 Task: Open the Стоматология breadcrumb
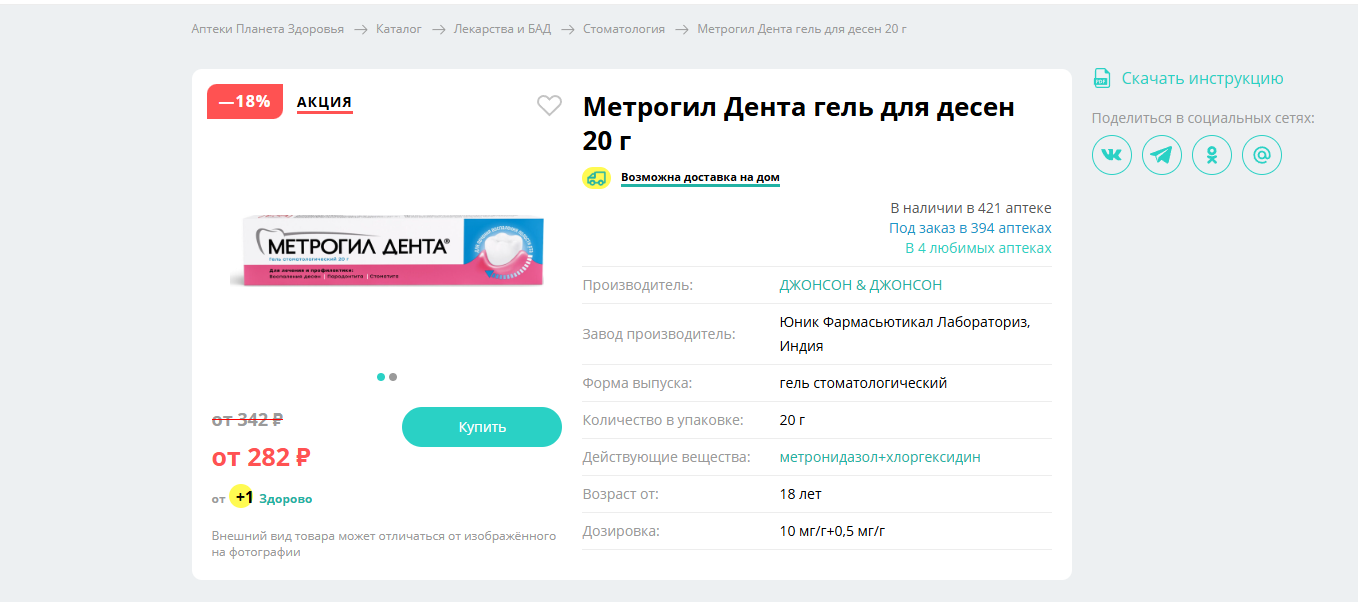click(624, 29)
